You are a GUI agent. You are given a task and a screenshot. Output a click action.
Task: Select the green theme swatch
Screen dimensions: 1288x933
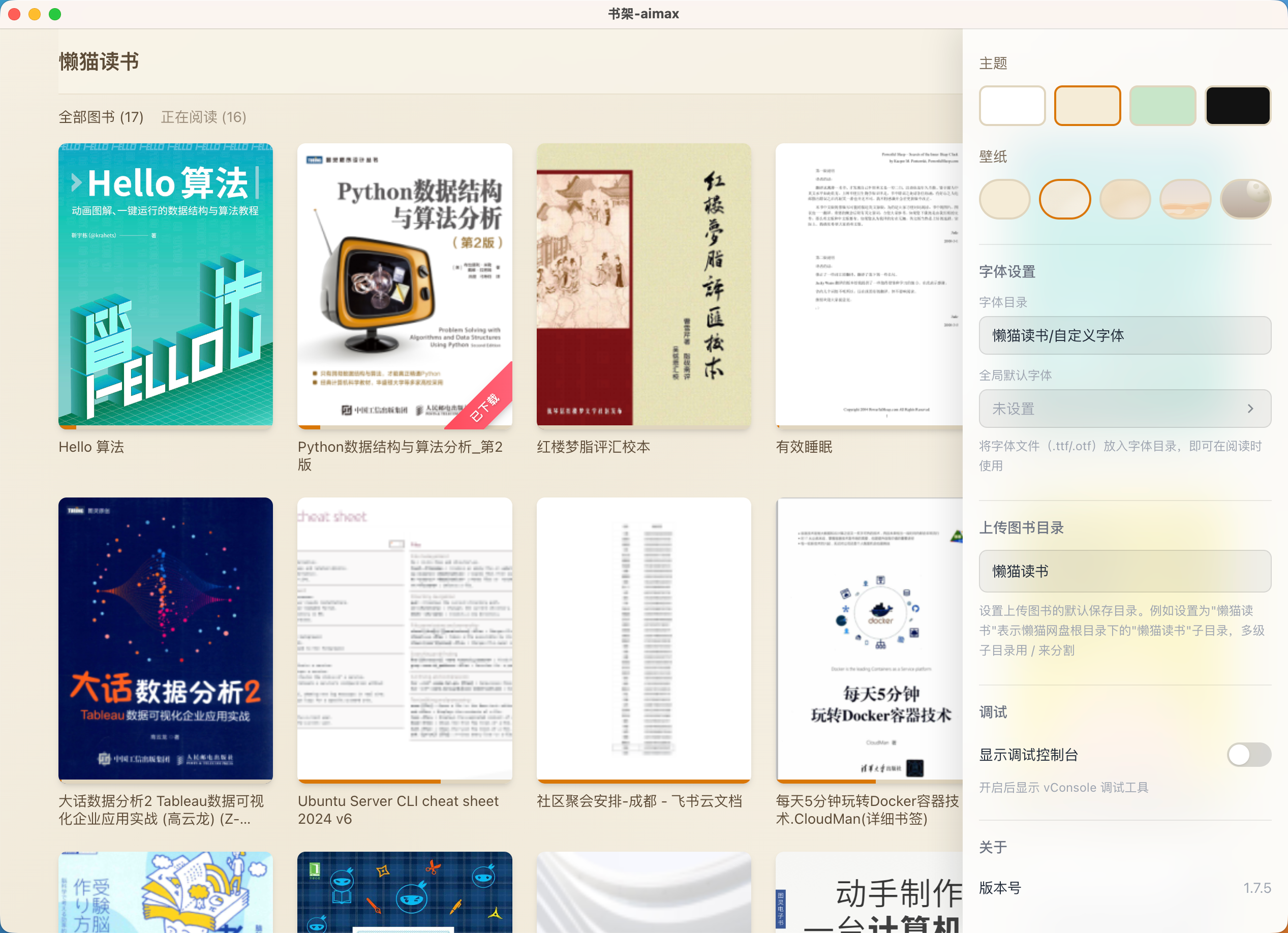(1162, 106)
